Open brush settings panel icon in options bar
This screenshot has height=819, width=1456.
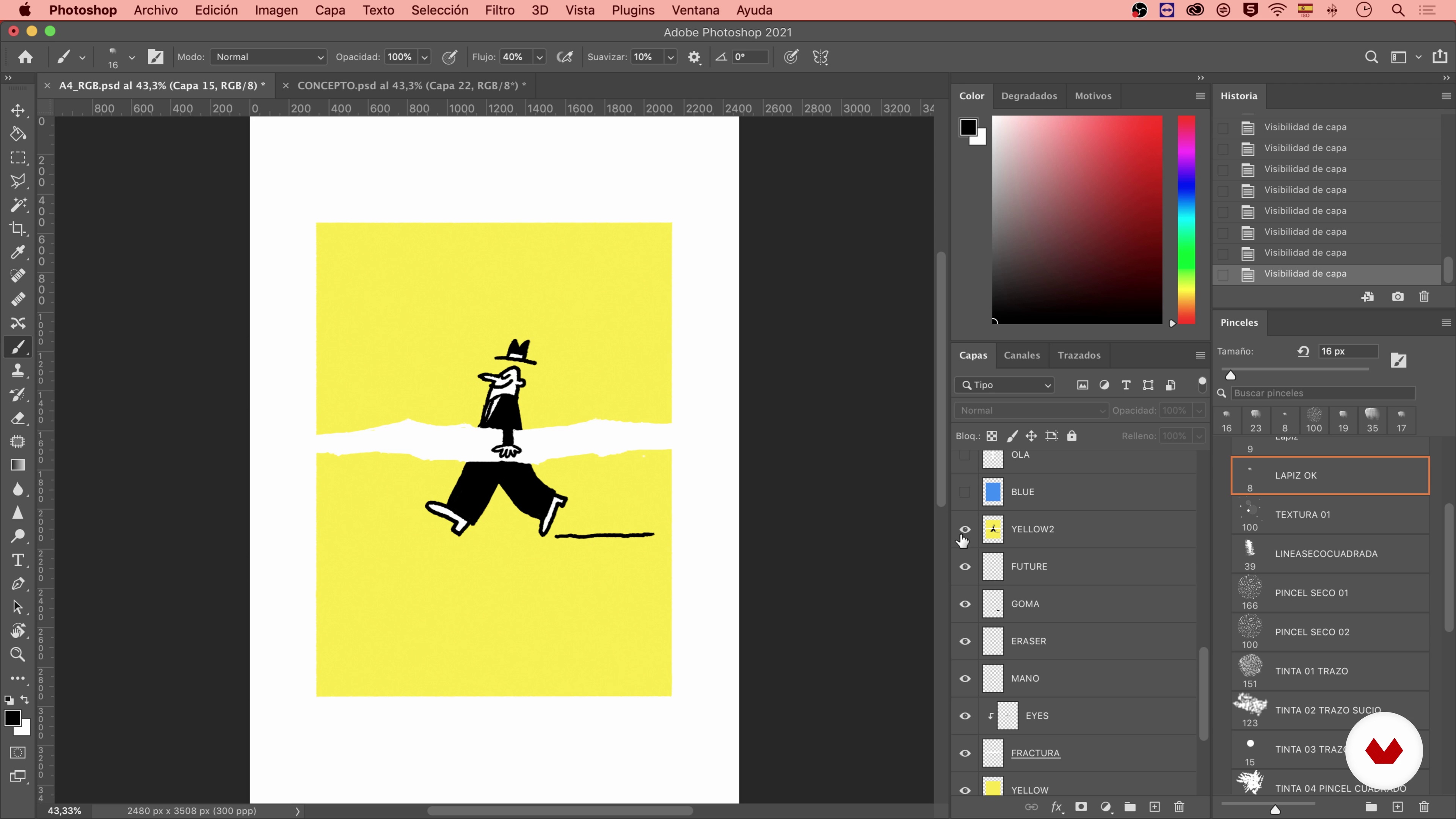155,57
